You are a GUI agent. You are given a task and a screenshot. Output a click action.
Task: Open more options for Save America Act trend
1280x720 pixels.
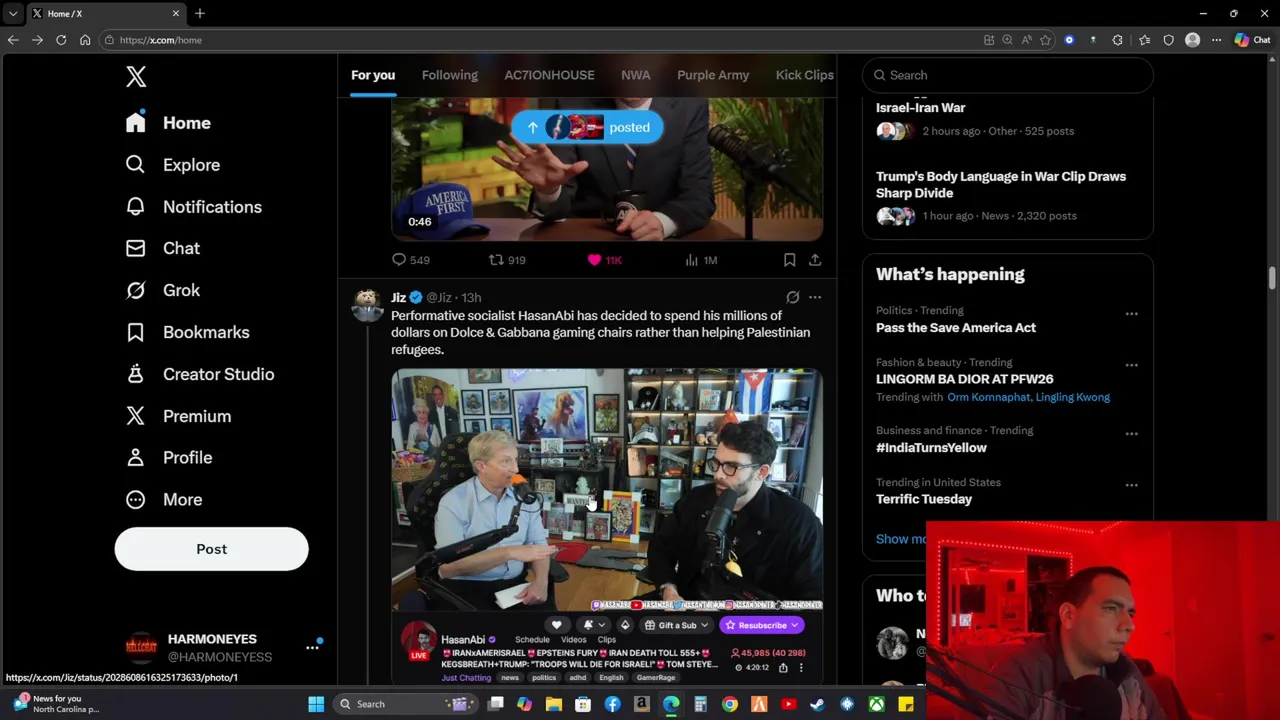pos(1132,314)
